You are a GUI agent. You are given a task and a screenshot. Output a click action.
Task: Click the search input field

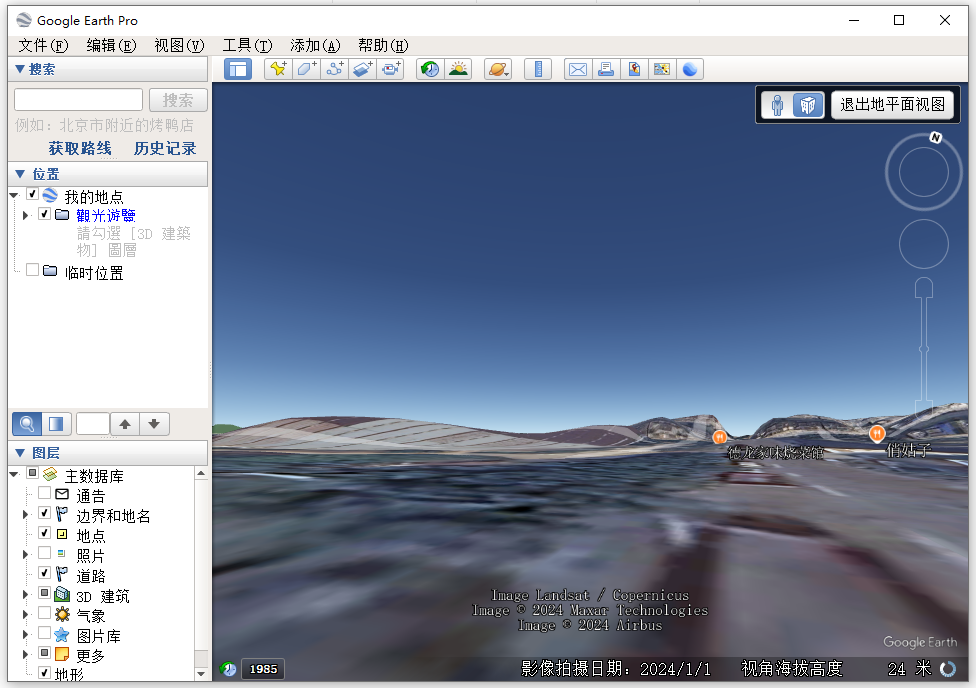click(78, 100)
